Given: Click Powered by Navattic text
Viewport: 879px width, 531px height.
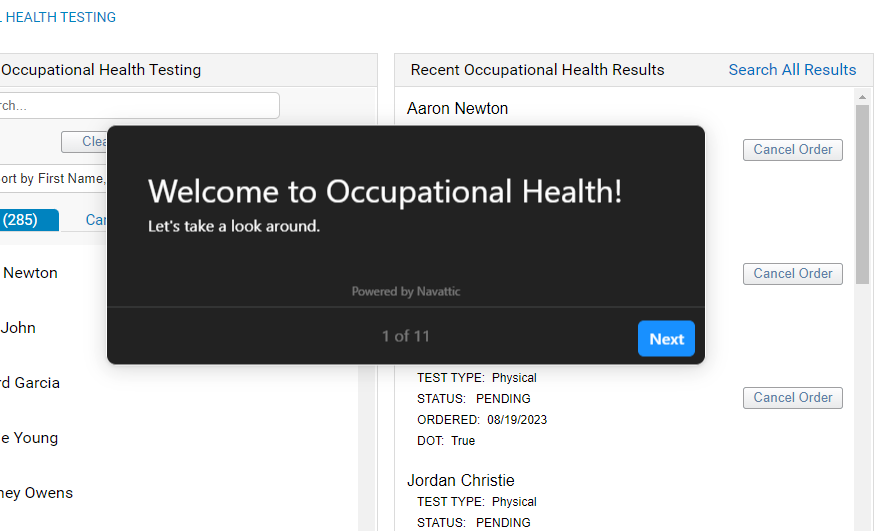Looking at the screenshot, I should [406, 292].
